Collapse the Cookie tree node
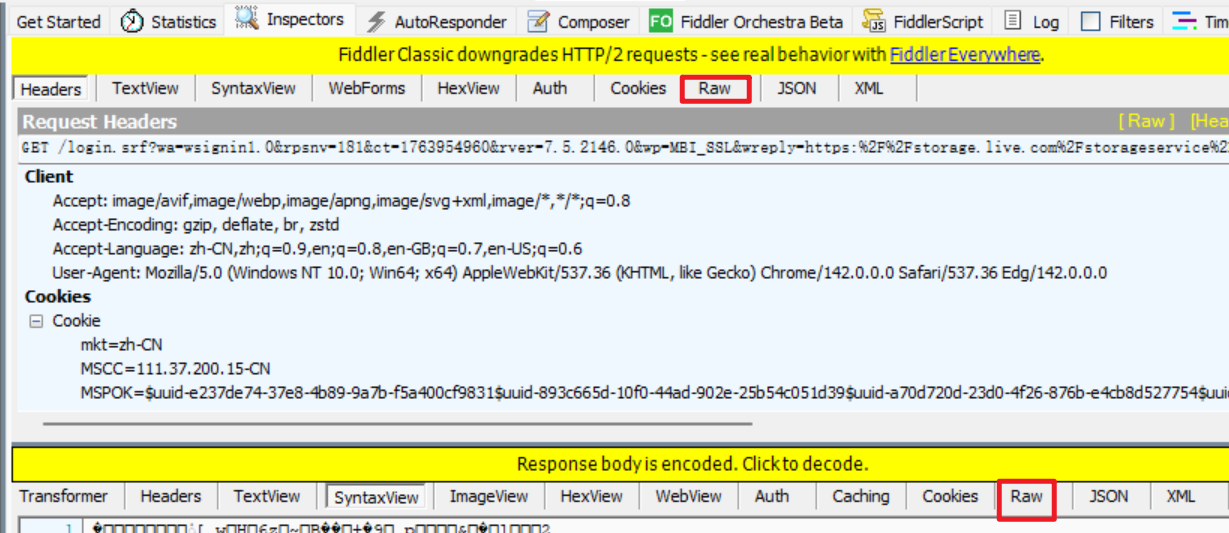Screen dimensions: 1229x533 click(x=37, y=321)
